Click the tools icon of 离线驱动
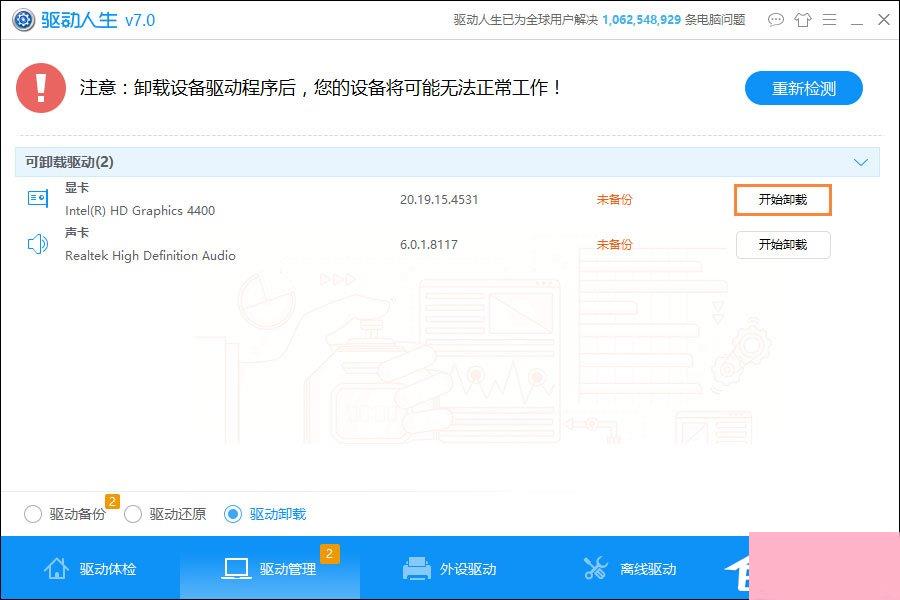Screen dimensions: 900x600 (x=596, y=568)
